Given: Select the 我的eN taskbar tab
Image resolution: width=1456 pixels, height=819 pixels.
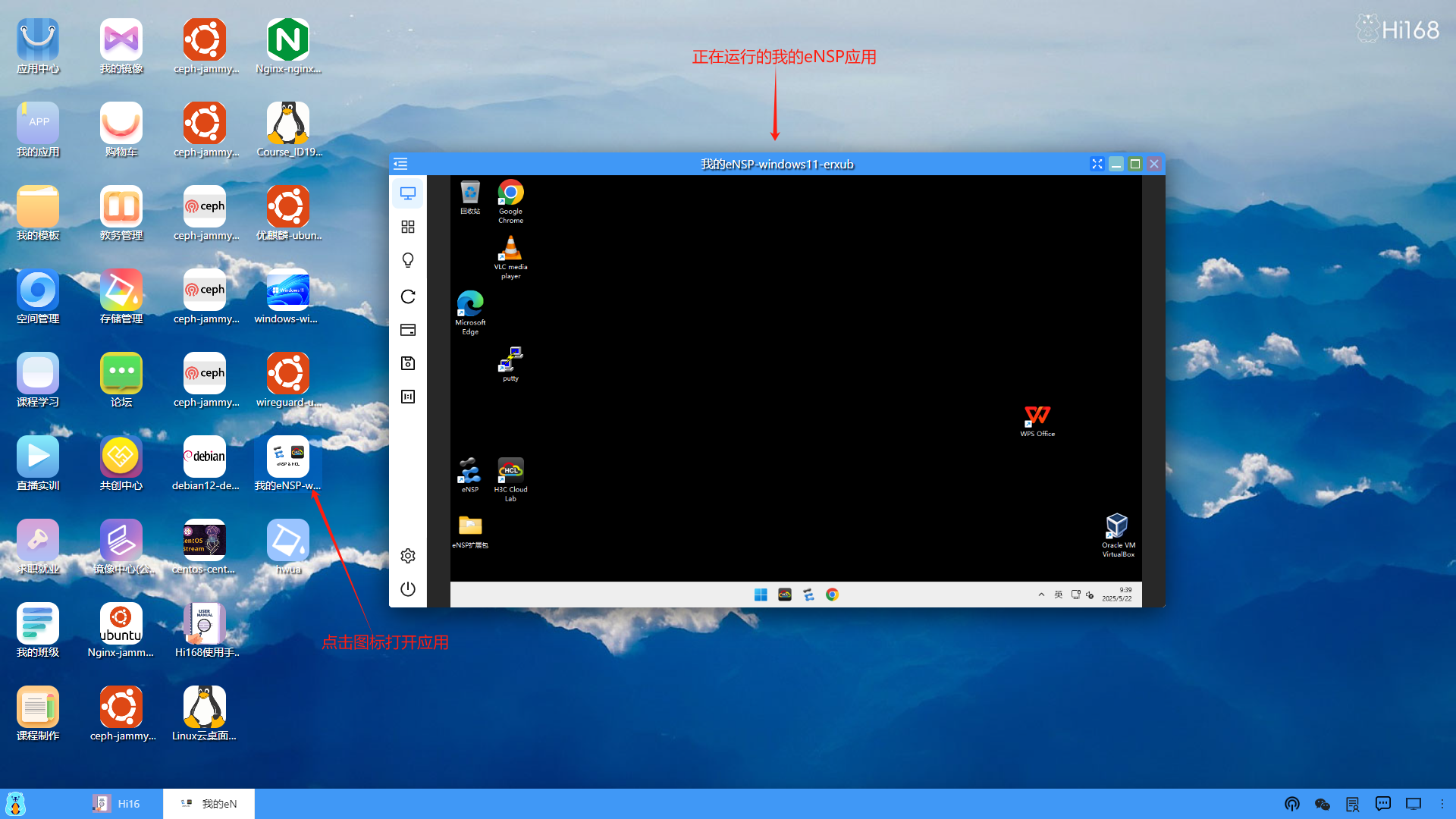Looking at the screenshot, I should click(209, 804).
